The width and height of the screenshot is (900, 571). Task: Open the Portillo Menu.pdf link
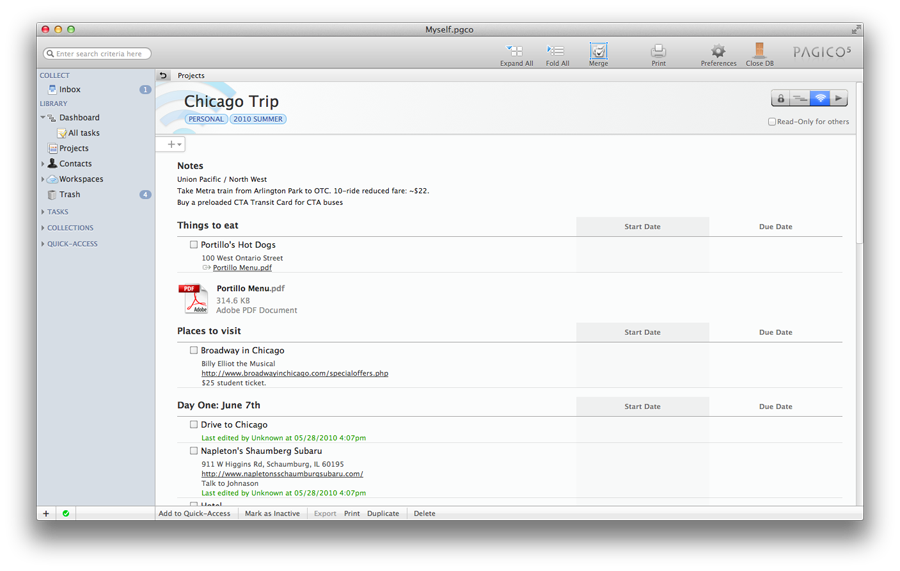(242, 267)
